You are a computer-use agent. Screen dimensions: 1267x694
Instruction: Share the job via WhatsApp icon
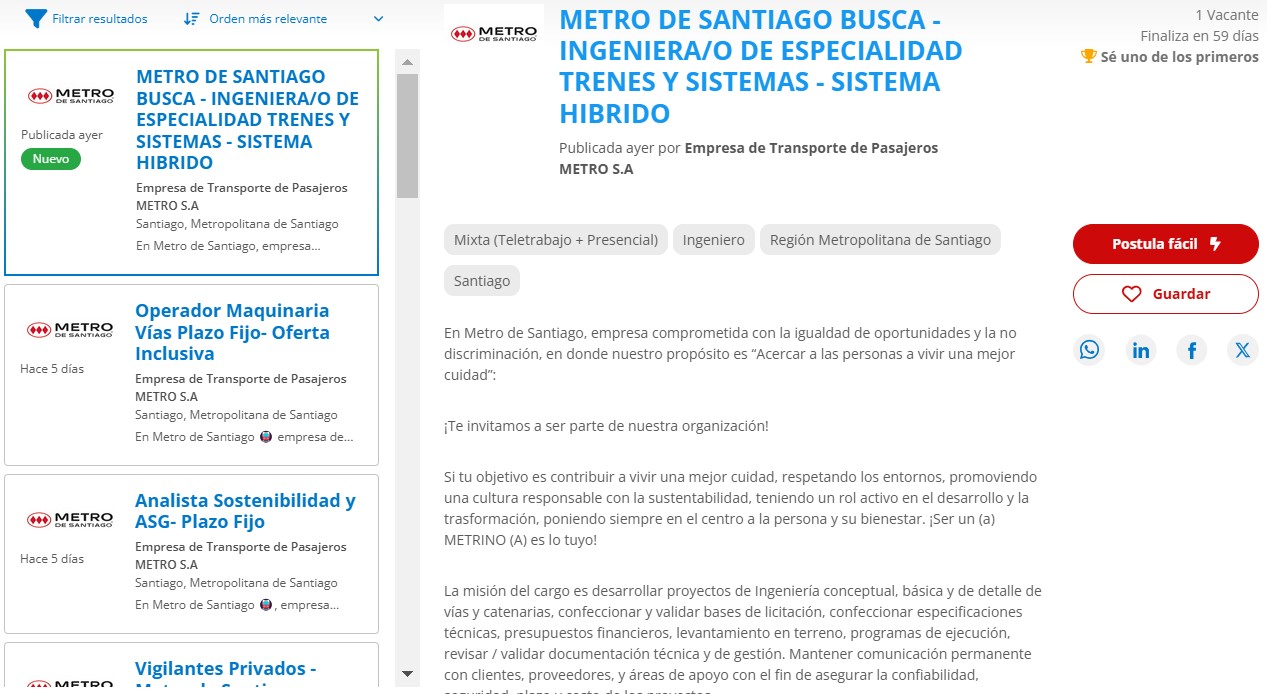[1089, 350]
